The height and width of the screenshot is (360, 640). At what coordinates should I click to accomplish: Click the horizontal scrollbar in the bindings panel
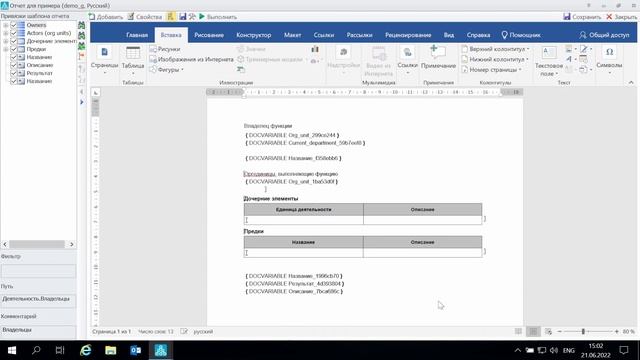click(37, 244)
